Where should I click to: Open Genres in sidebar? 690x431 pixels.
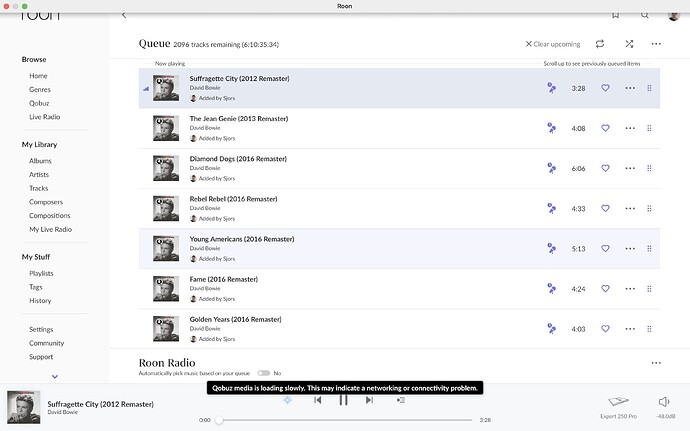40,89
